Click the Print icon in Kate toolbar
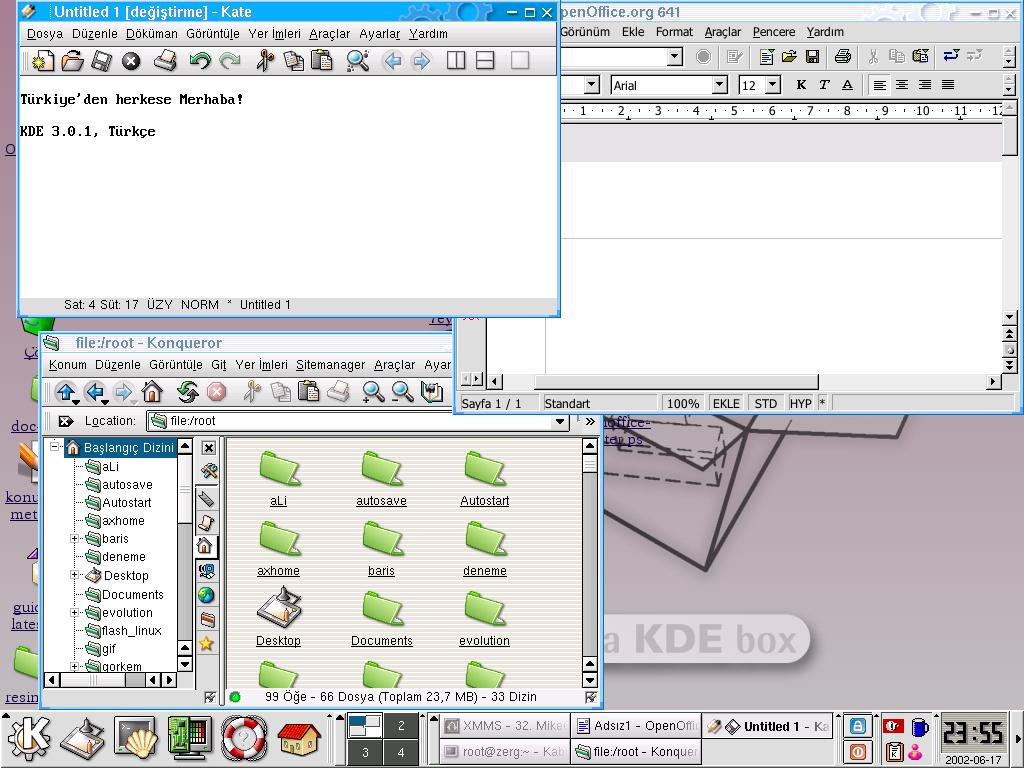This screenshot has height=768, width=1024. 165,61
